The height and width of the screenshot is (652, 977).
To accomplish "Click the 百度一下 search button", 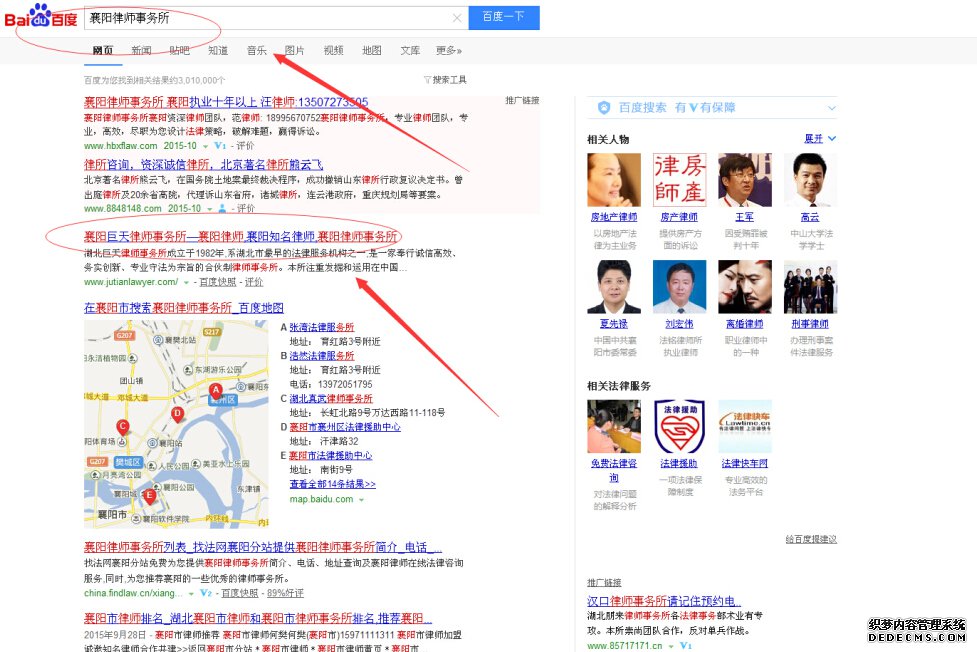I will tap(503, 17).
